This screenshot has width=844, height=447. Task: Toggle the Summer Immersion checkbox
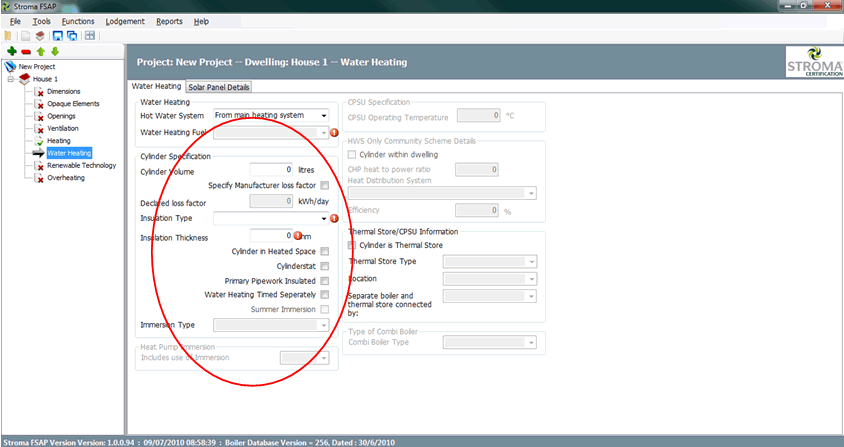tap(325, 309)
